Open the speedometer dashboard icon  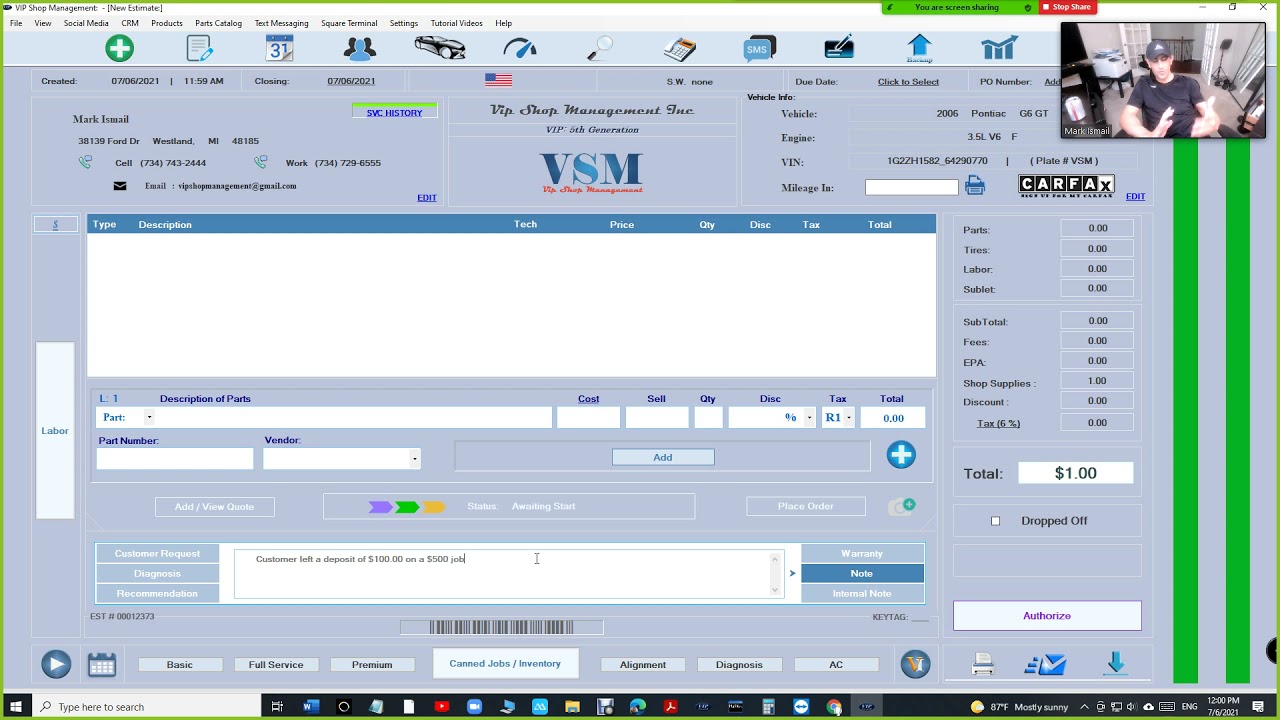pos(520,48)
